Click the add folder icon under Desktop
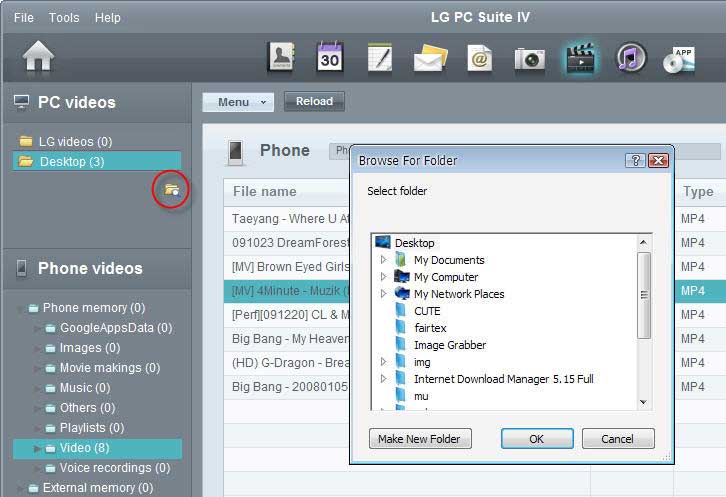The width and height of the screenshot is (726, 497). pyautogui.click(x=171, y=189)
